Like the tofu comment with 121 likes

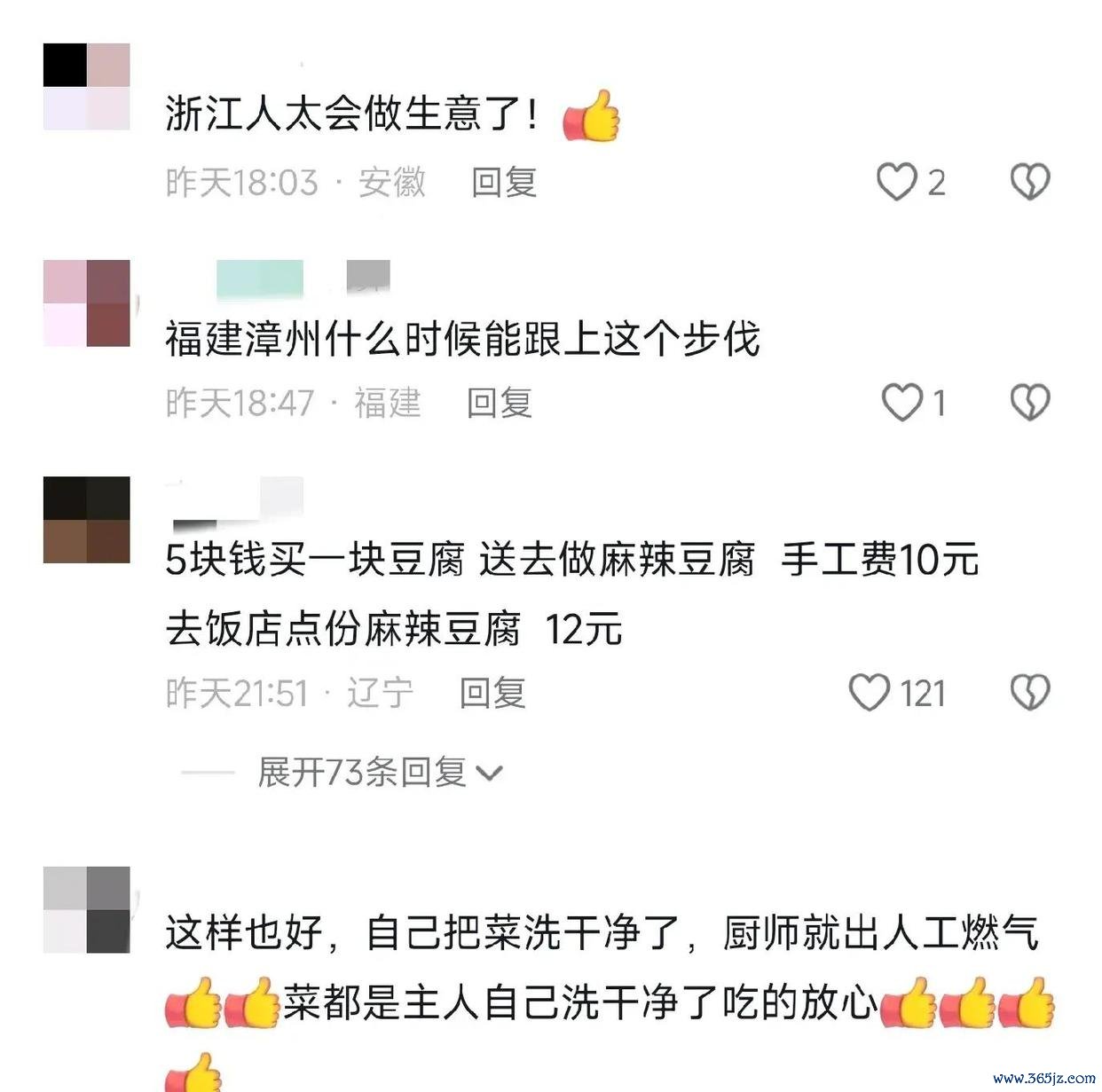[x=870, y=693]
